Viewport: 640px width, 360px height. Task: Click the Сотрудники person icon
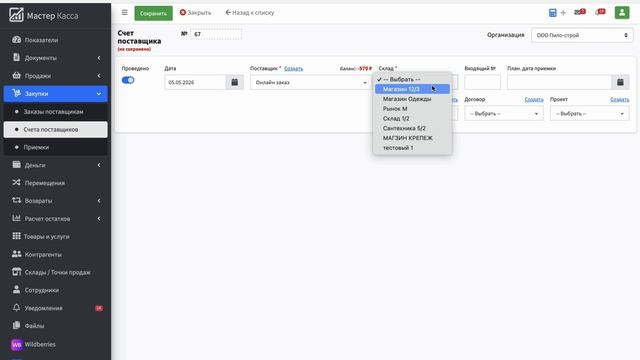point(16,290)
